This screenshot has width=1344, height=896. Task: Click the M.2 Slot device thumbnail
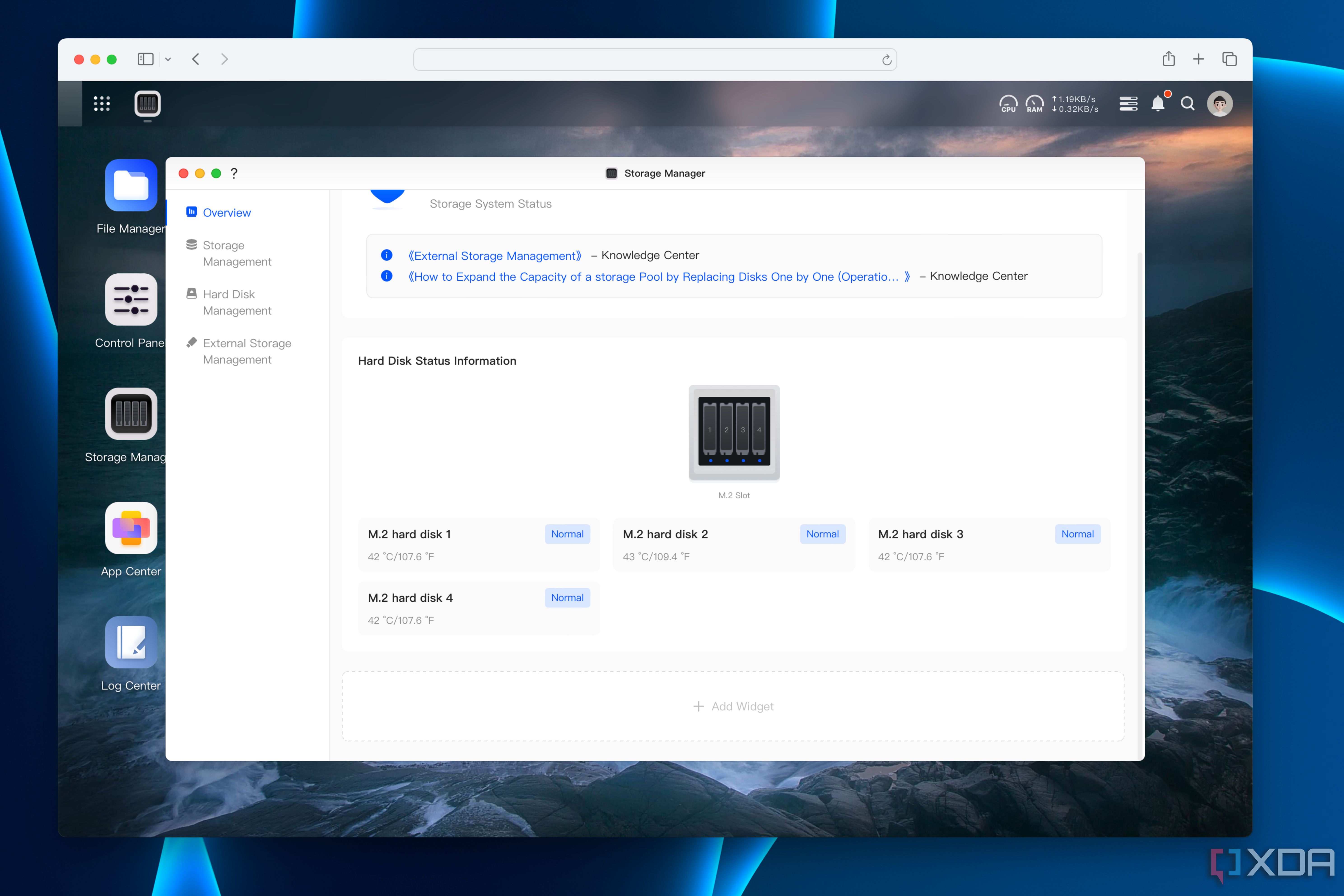click(x=734, y=432)
